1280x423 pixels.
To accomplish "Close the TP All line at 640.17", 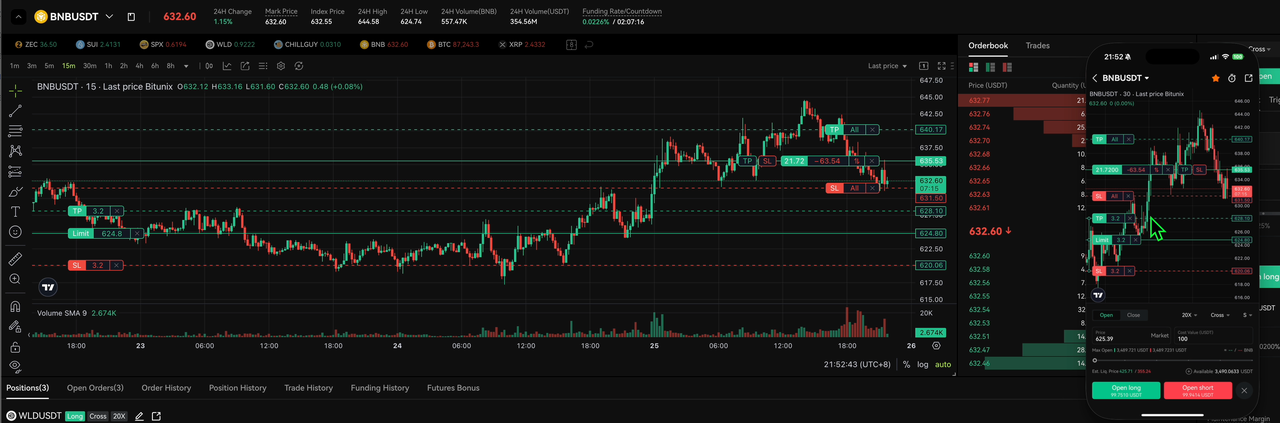I will 872,129.
